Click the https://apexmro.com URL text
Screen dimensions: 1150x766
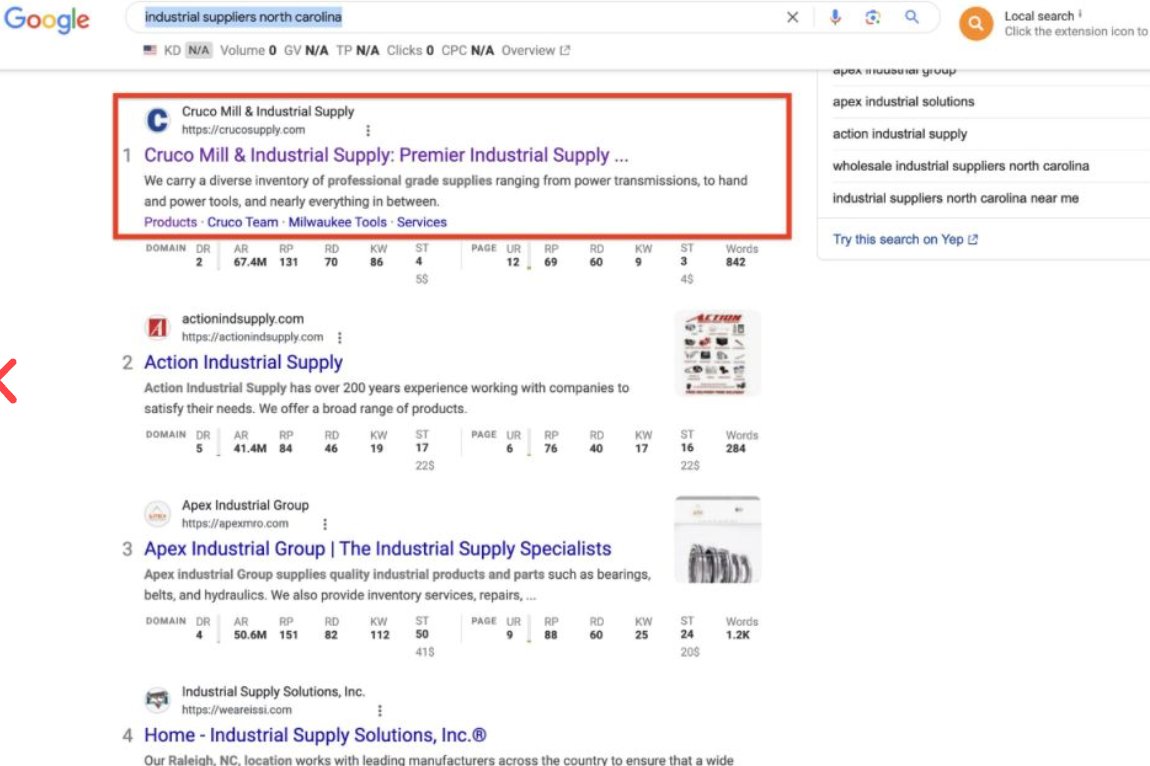(235, 523)
